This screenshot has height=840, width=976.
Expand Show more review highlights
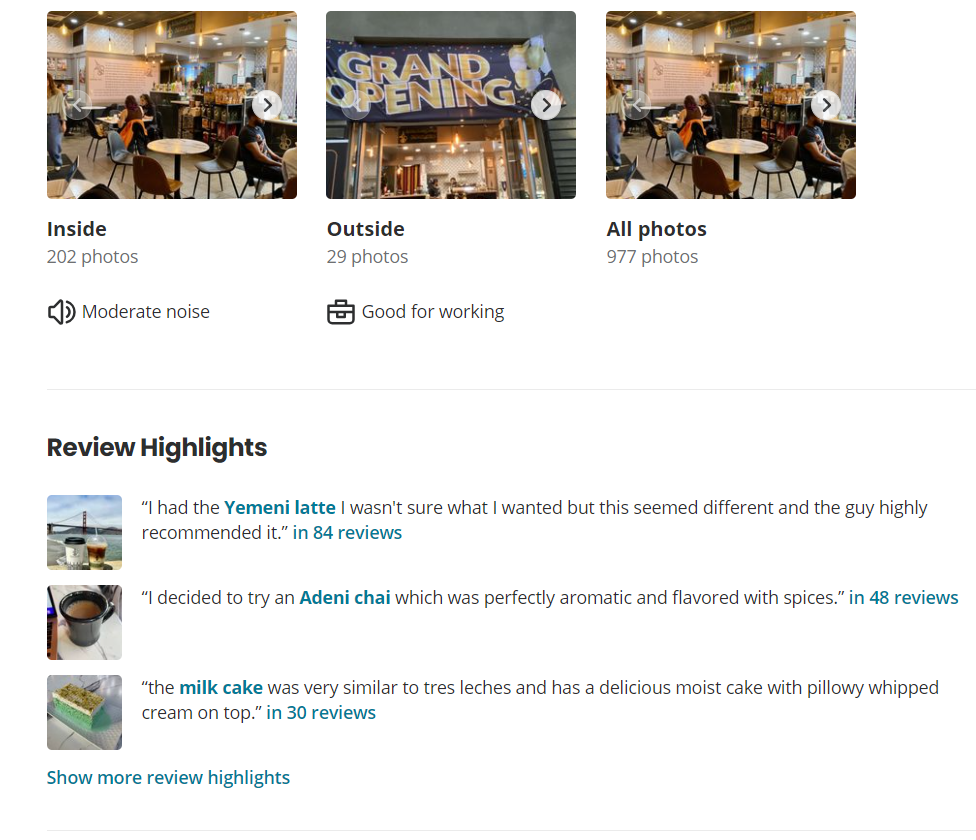pos(168,778)
